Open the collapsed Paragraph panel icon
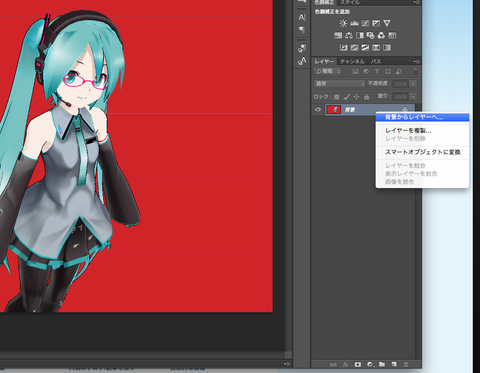The height and width of the screenshot is (373, 480). 302,30
